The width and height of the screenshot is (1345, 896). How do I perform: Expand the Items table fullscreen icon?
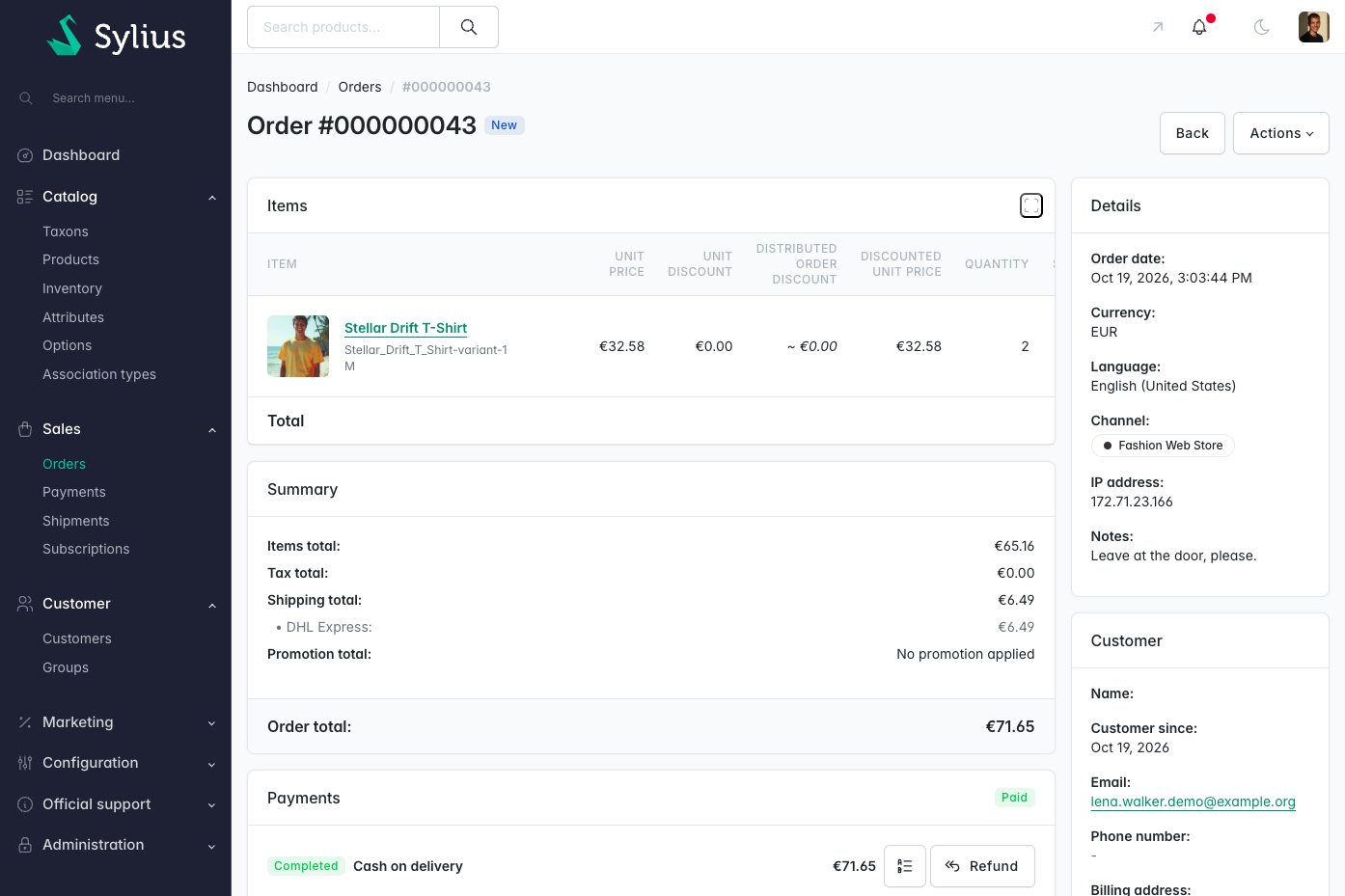(x=1031, y=205)
